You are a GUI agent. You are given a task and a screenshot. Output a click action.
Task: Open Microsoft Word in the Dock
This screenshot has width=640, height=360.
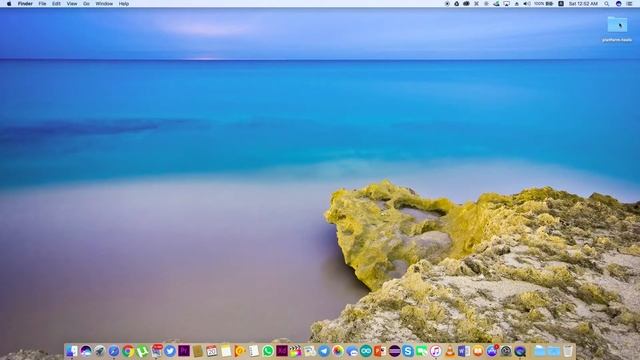coord(464,351)
